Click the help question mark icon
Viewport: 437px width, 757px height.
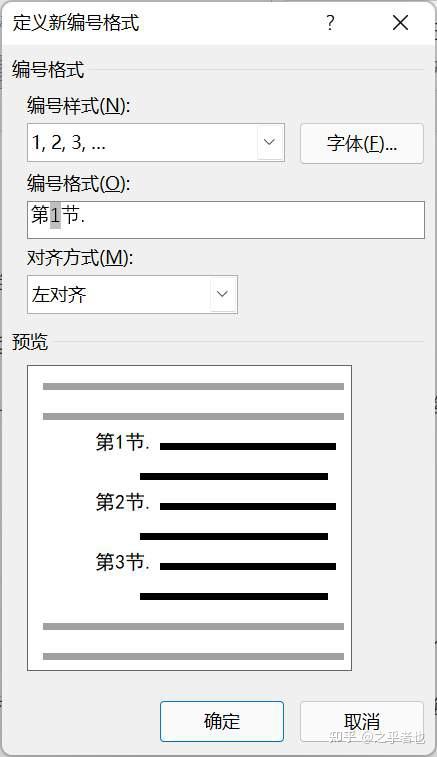click(x=330, y=23)
